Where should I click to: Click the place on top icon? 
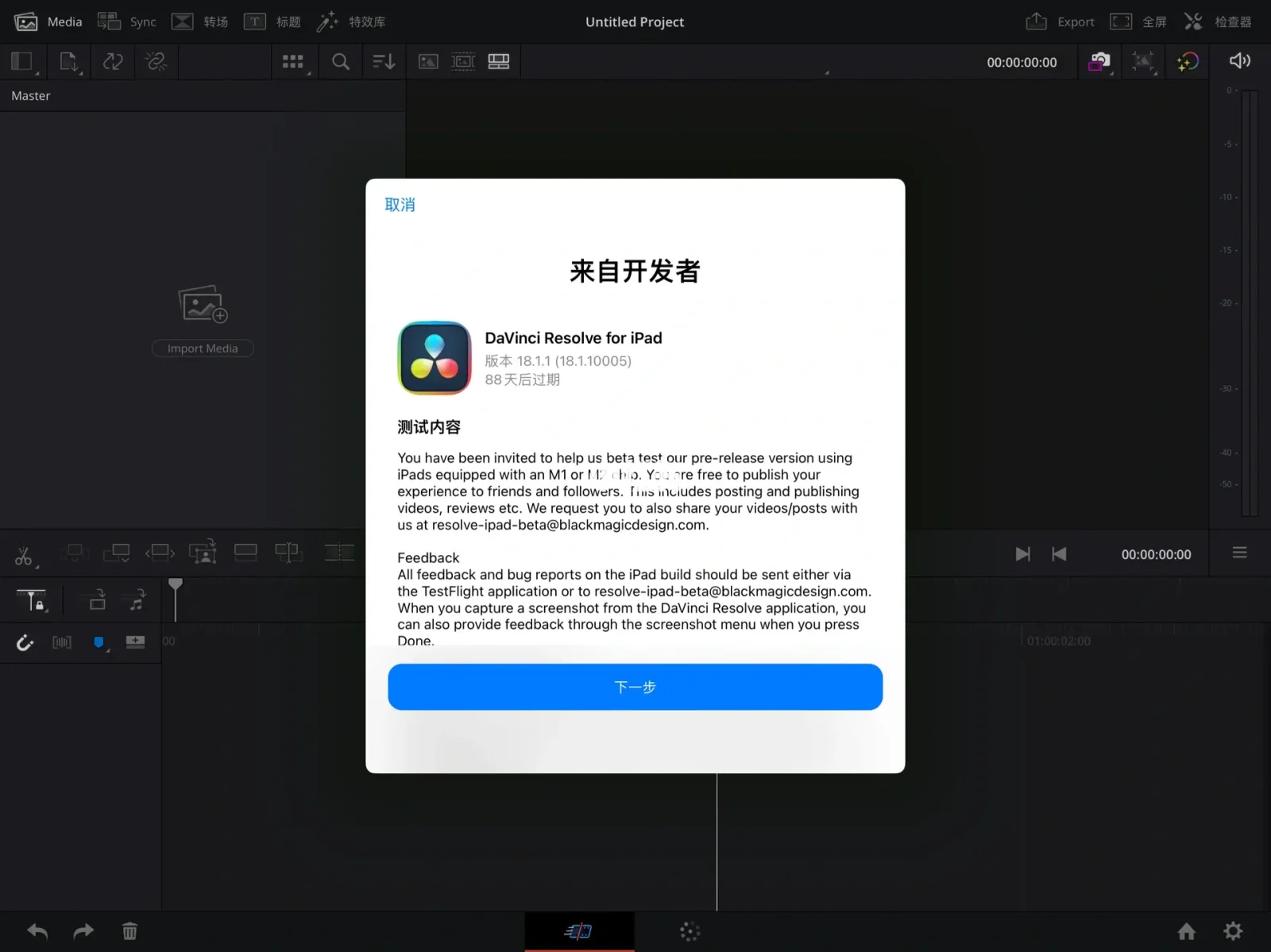245,553
